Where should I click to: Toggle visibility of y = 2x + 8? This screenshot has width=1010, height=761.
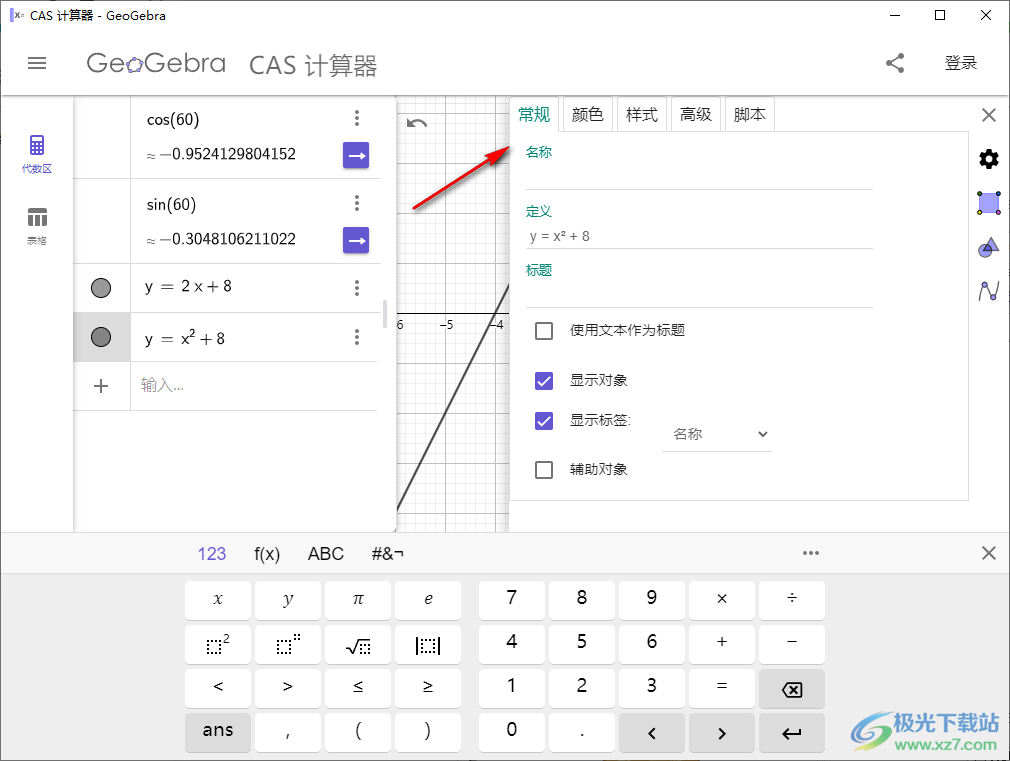(x=101, y=288)
